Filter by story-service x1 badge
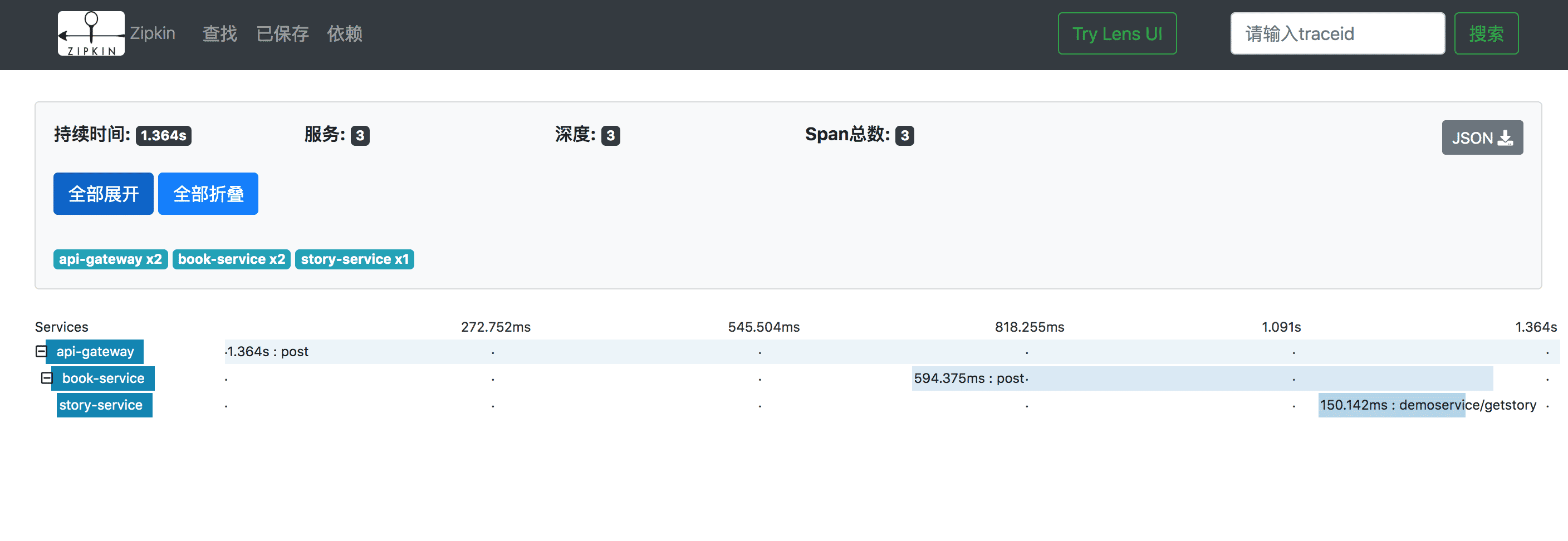 pyautogui.click(x=354, y=259)
